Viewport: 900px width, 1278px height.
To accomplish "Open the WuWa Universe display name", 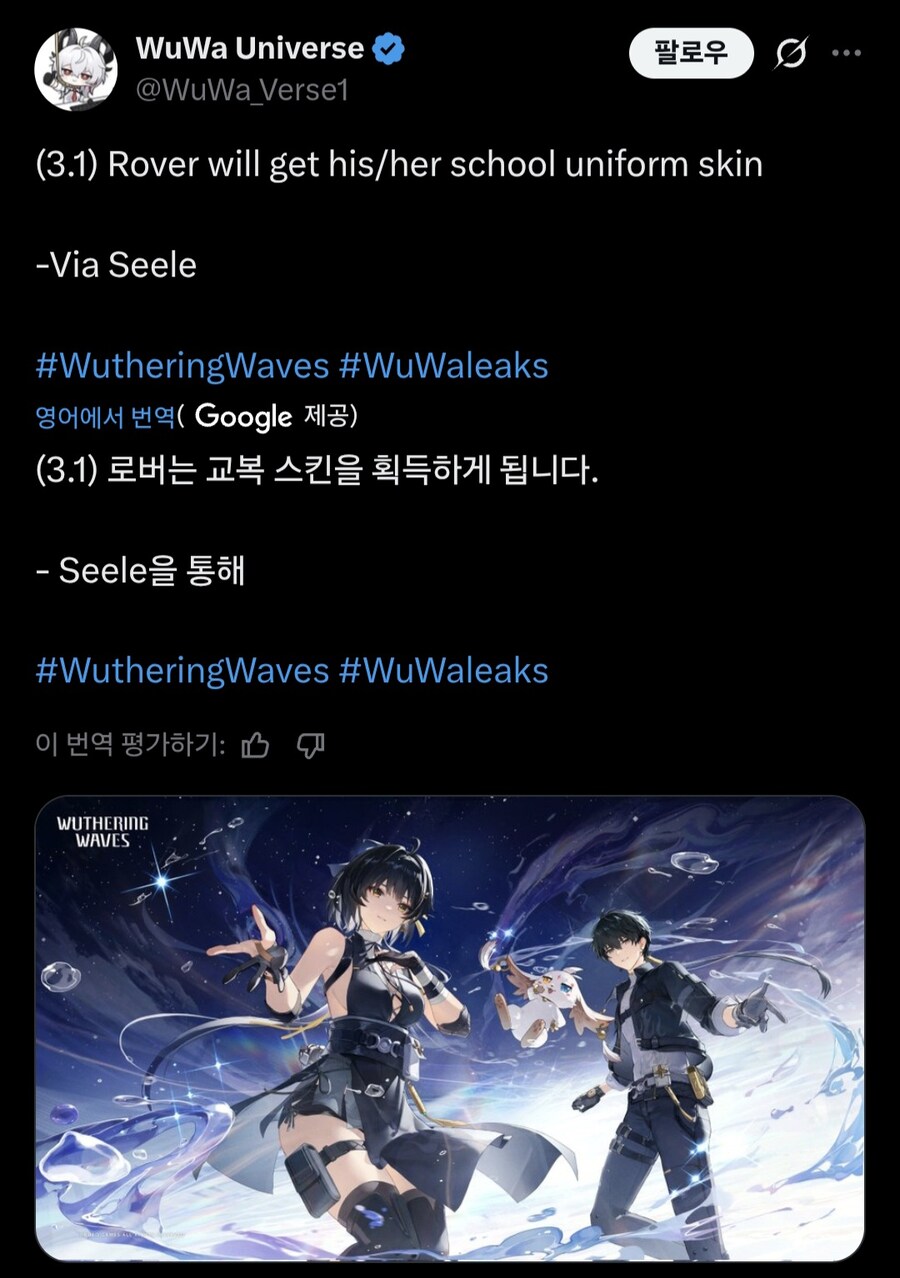I will [x=249, y=48].
